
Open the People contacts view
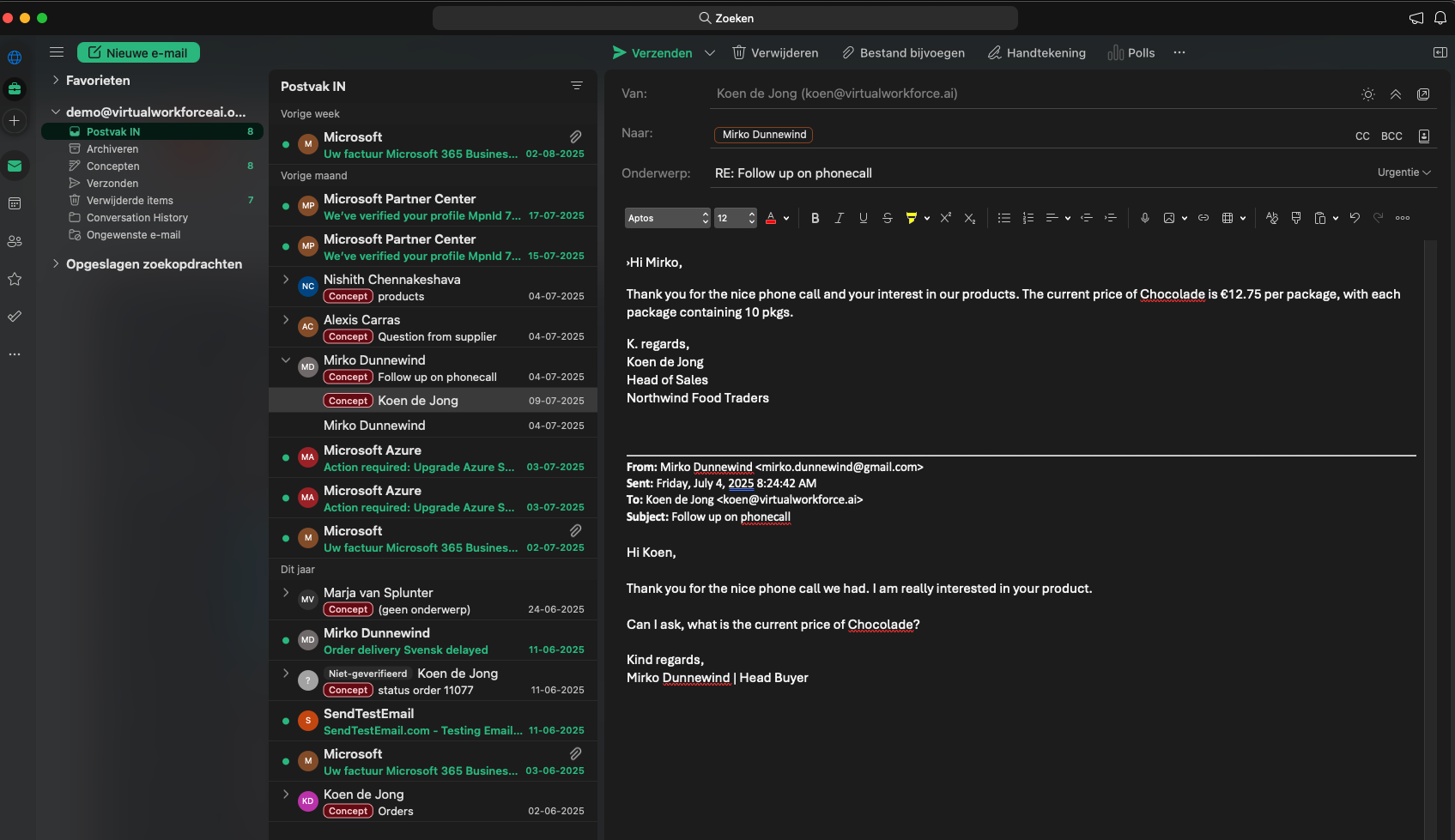click(15, 241)
